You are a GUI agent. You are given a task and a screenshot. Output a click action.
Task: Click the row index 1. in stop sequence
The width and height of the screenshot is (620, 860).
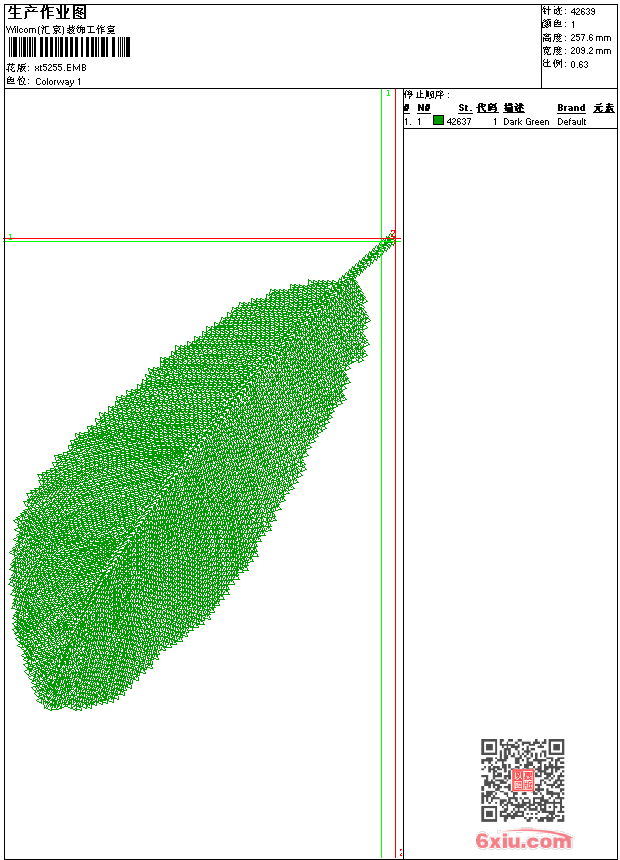[x=408, y=122]
